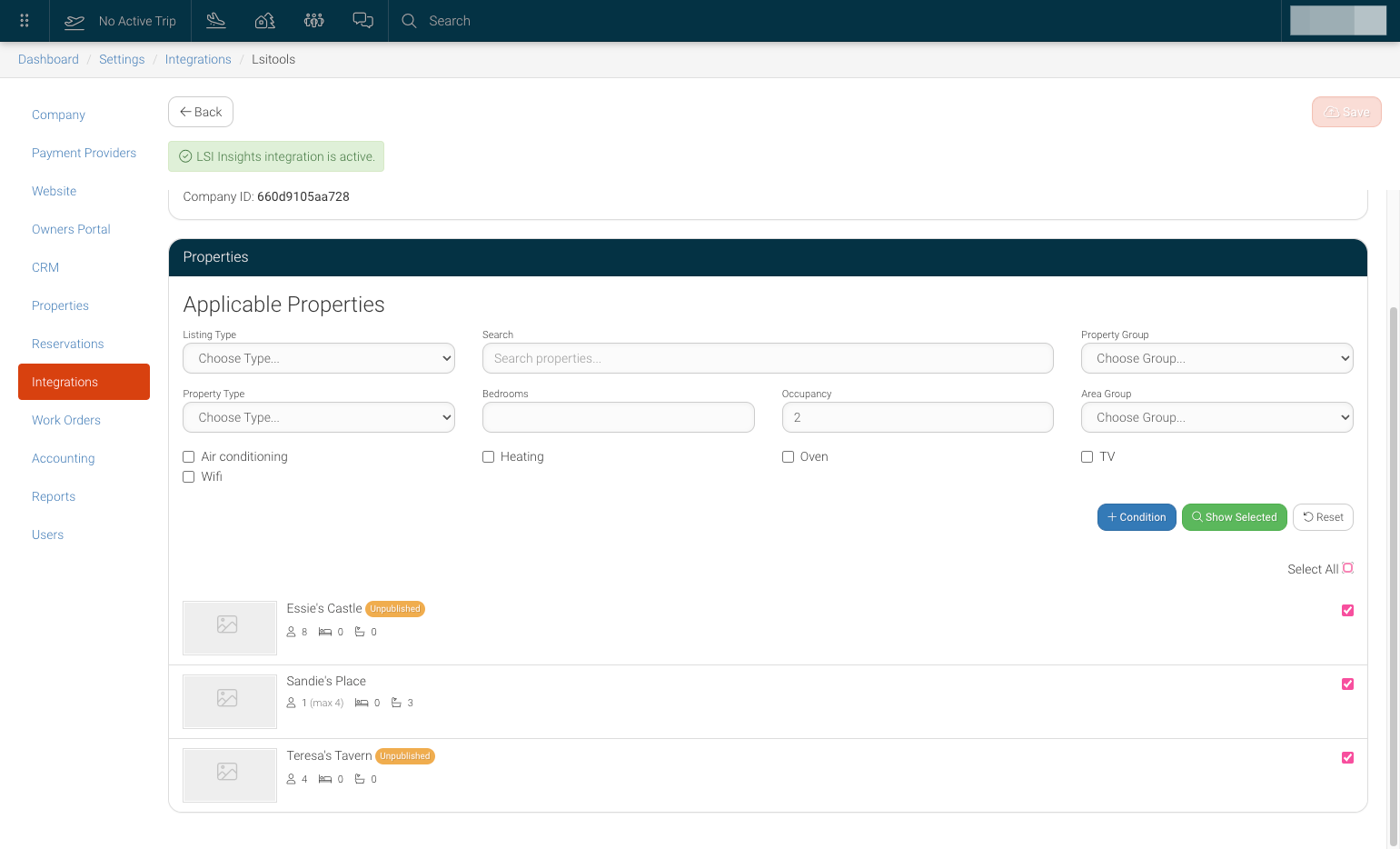
Task: Add a filter with Condition button
Action: click(x=1137, y=517)
